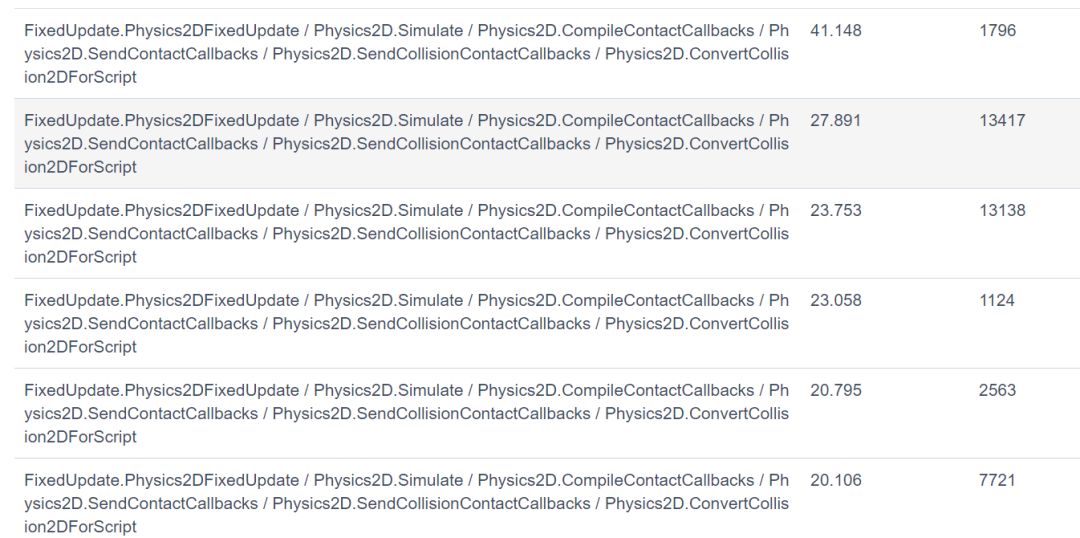Select the marker path in the 41.148 row
This screenshot has height=538, width=1080.
click(x=406, y=54)
